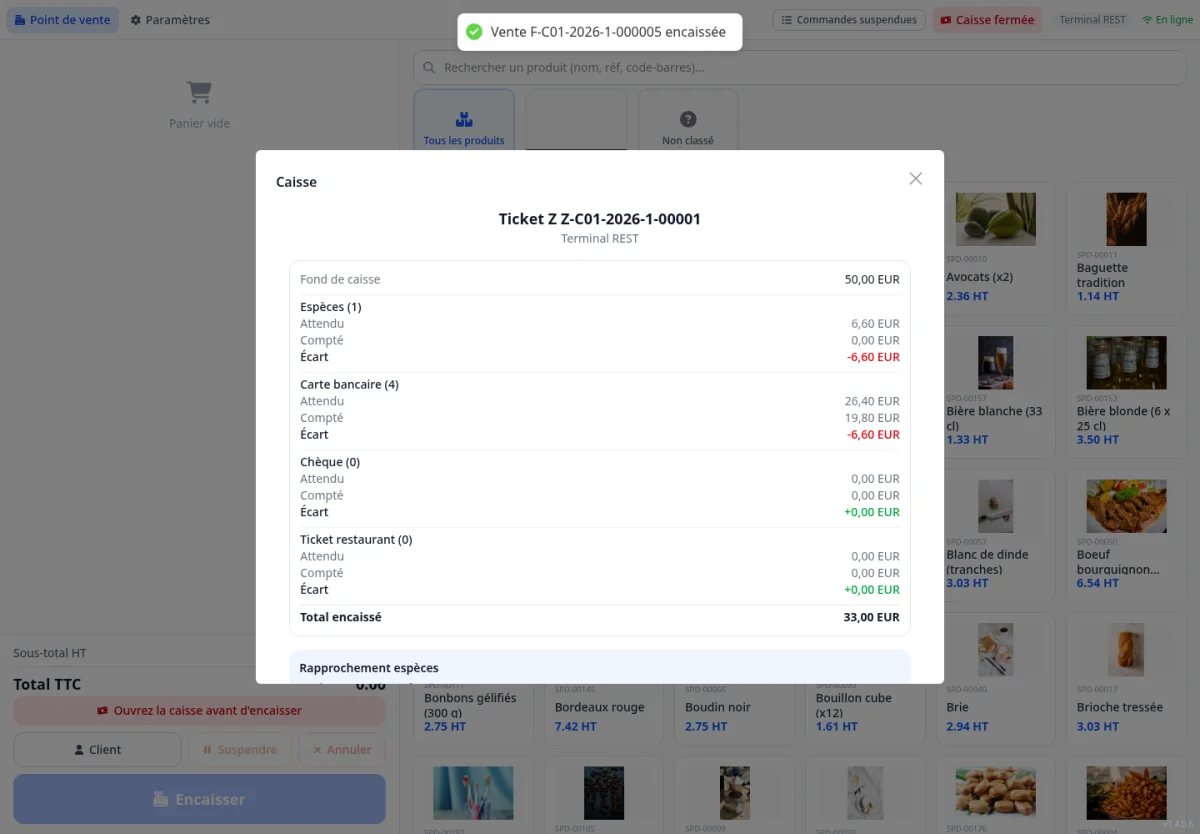Open Commandes suspendues list

coord(849,20)
